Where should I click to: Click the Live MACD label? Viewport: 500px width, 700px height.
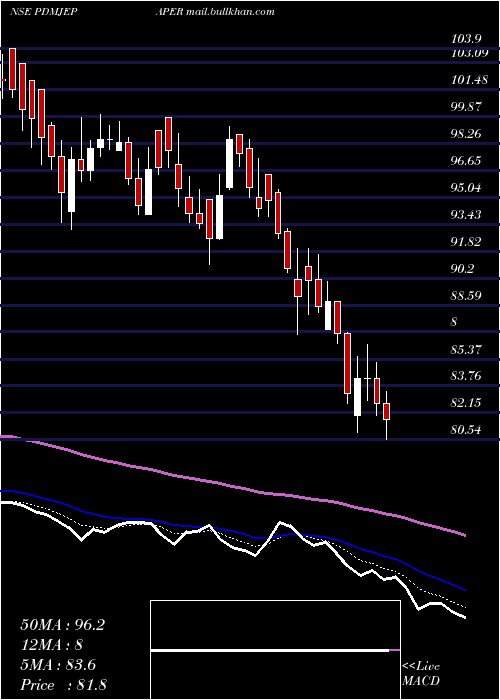(x=421, y=673)
